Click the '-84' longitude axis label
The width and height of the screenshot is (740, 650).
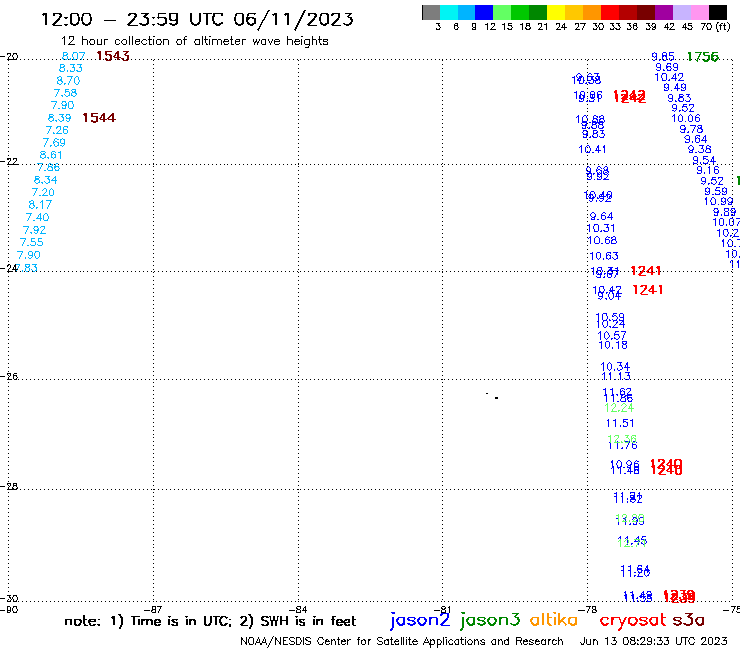click(298, 609)
